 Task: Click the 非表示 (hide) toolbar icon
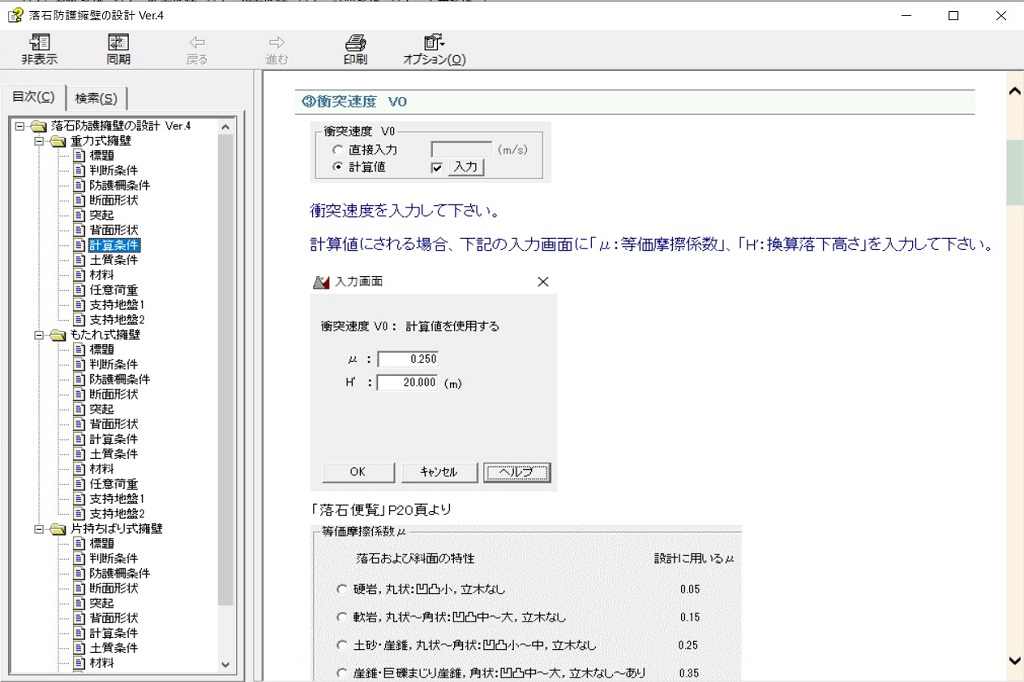pyautogui.click(x=39, y=43)
